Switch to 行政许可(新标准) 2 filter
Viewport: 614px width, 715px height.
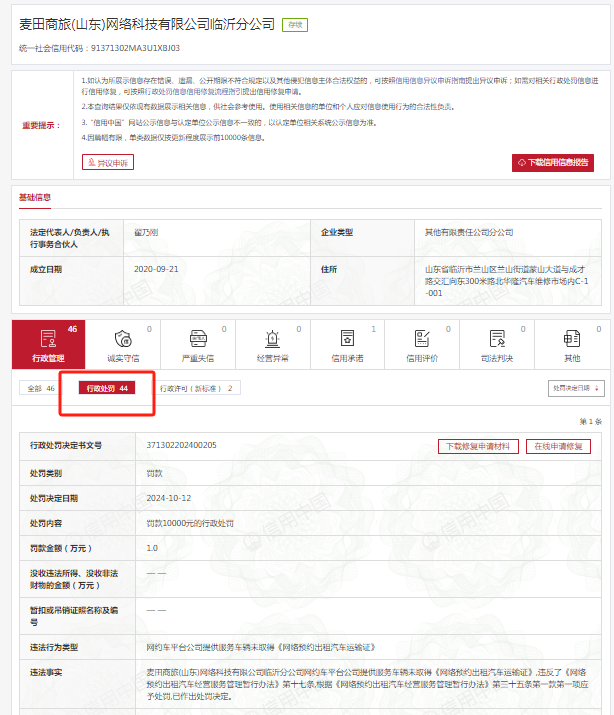(x=196, y=388)
